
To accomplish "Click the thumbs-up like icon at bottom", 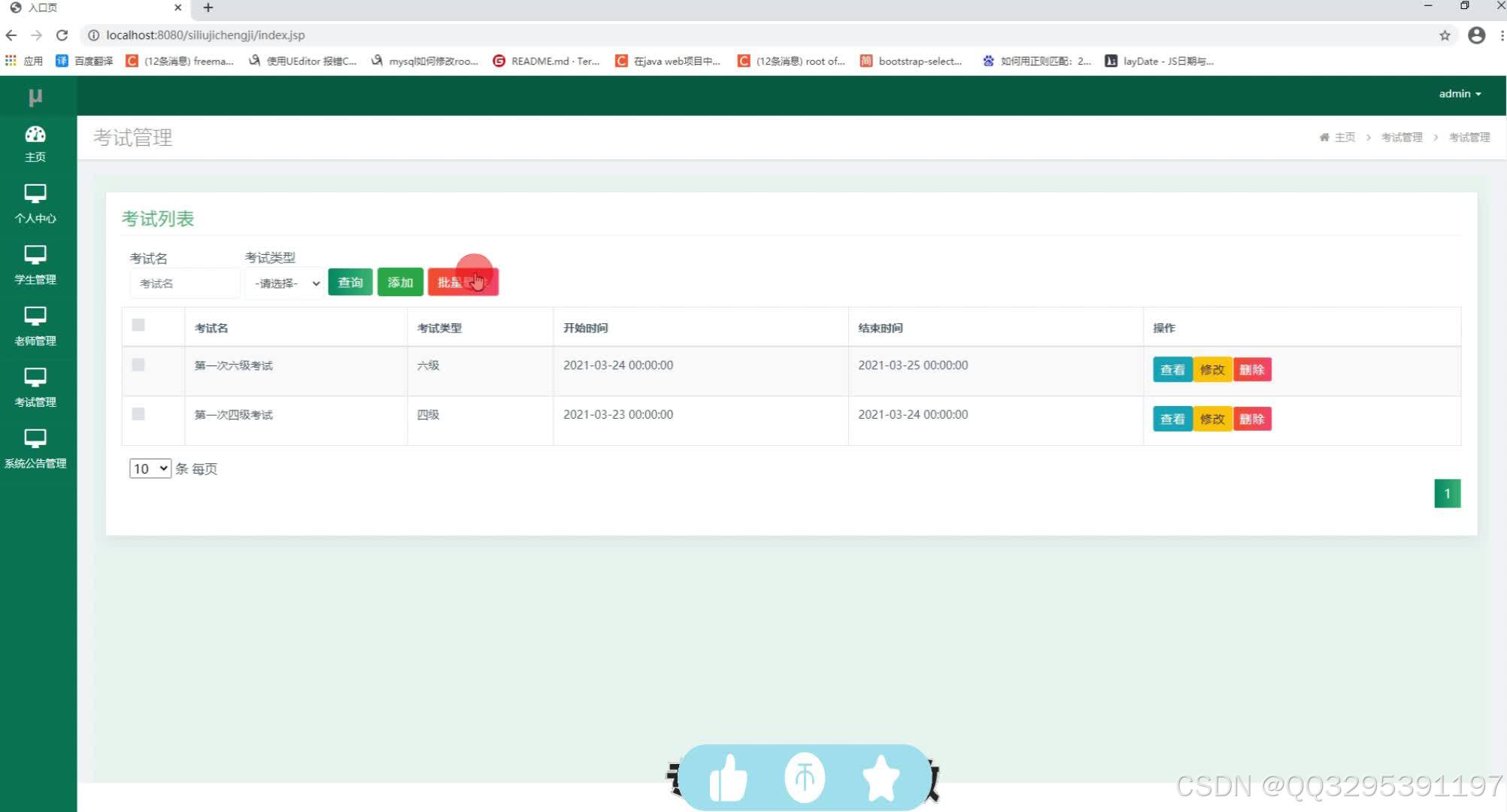I will [x=728, y=777].
